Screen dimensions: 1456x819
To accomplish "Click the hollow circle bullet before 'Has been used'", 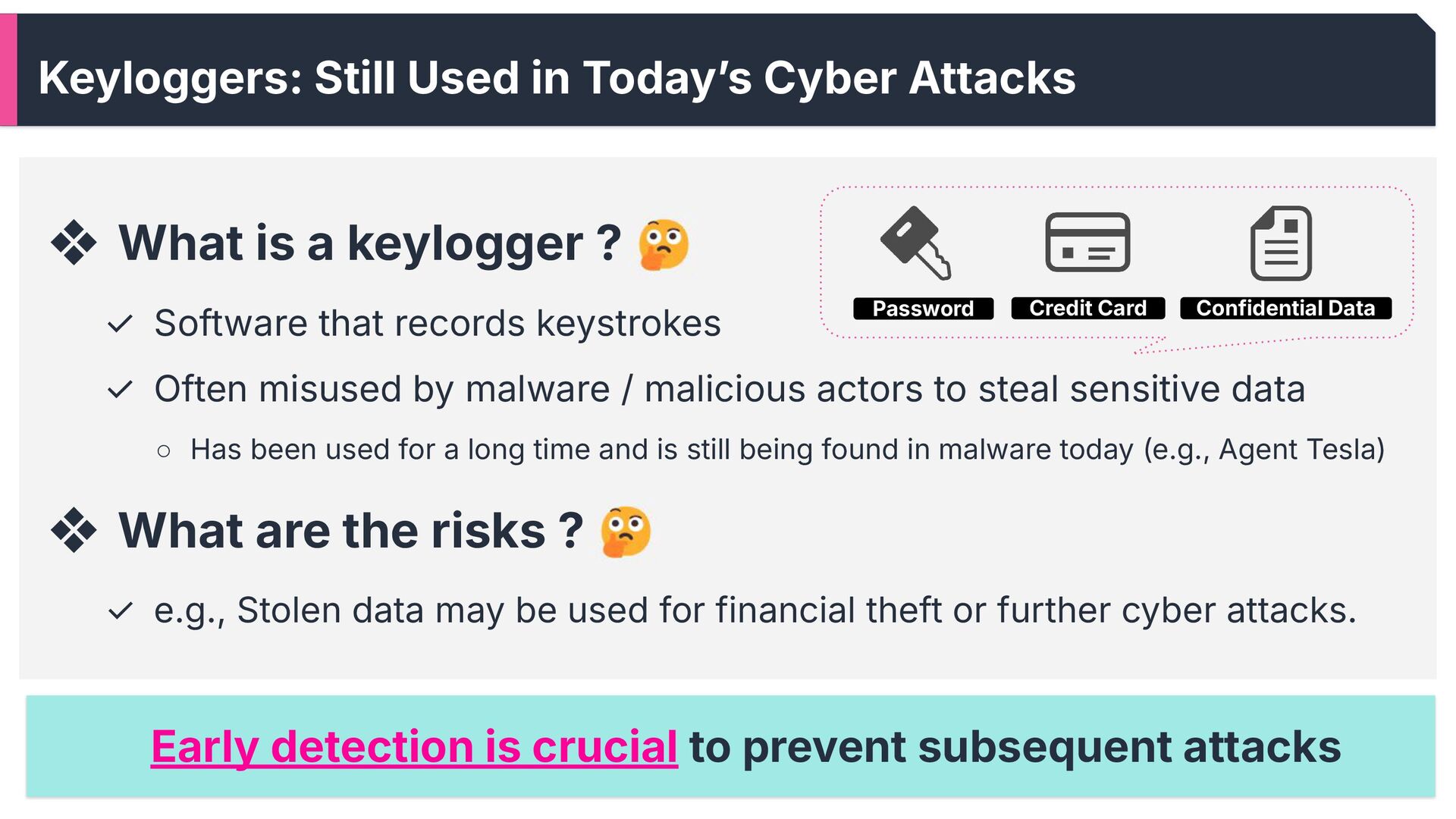I will pos(164,451).
